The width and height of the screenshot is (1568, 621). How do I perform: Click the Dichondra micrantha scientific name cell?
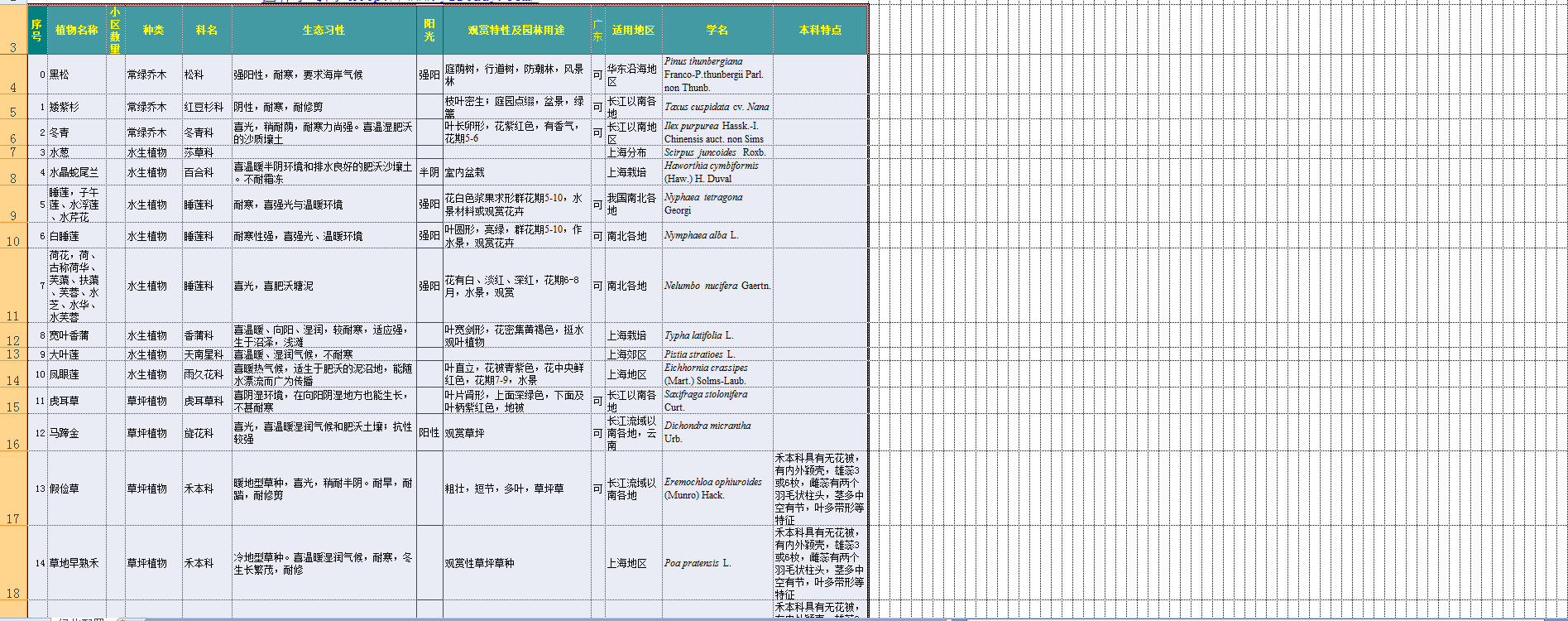[x=717, y=433]
